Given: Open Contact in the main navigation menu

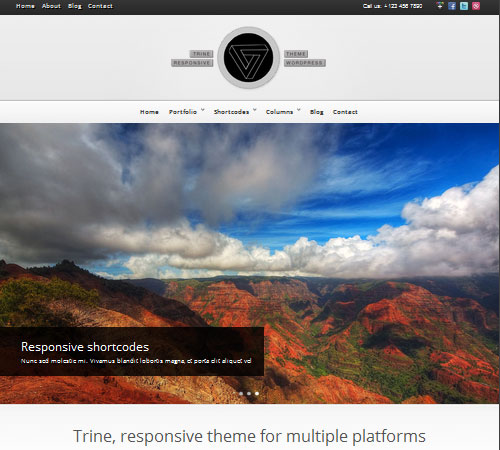Looking at the screenshot, I should pos(345,112).
